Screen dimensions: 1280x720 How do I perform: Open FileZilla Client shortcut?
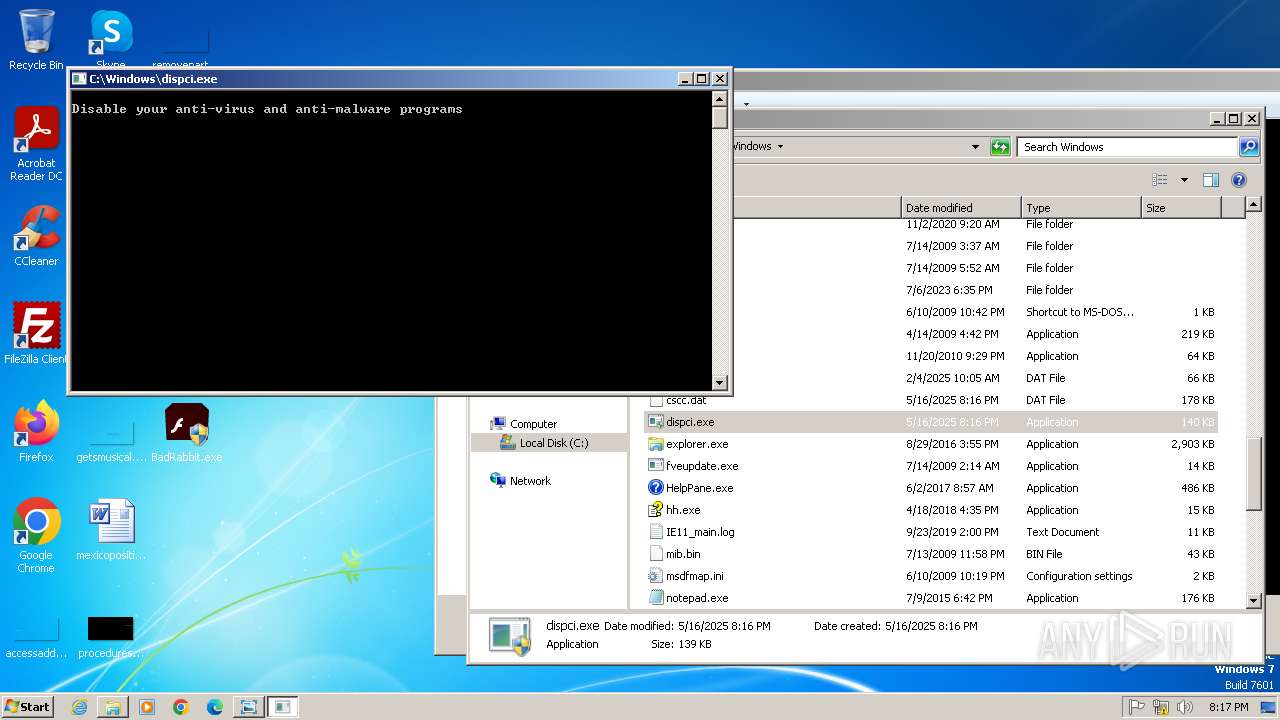36,334
